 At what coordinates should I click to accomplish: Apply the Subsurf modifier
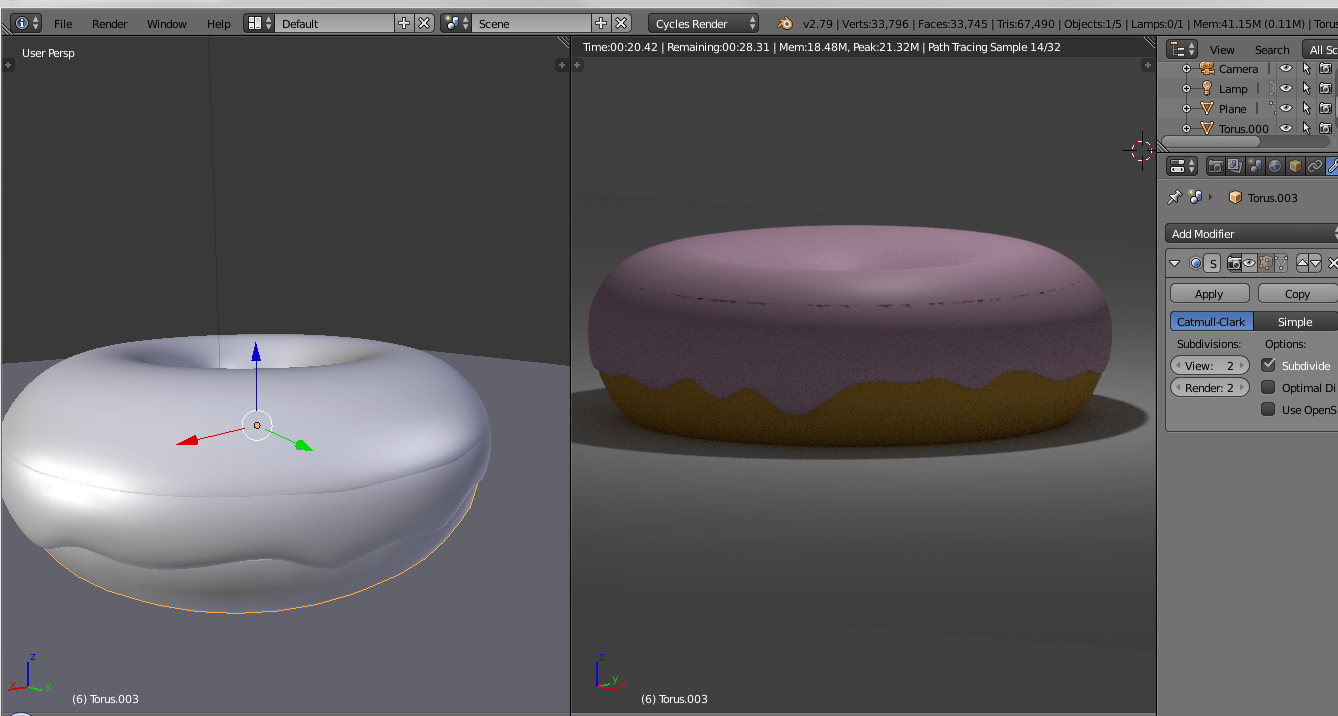point(1209,293)
